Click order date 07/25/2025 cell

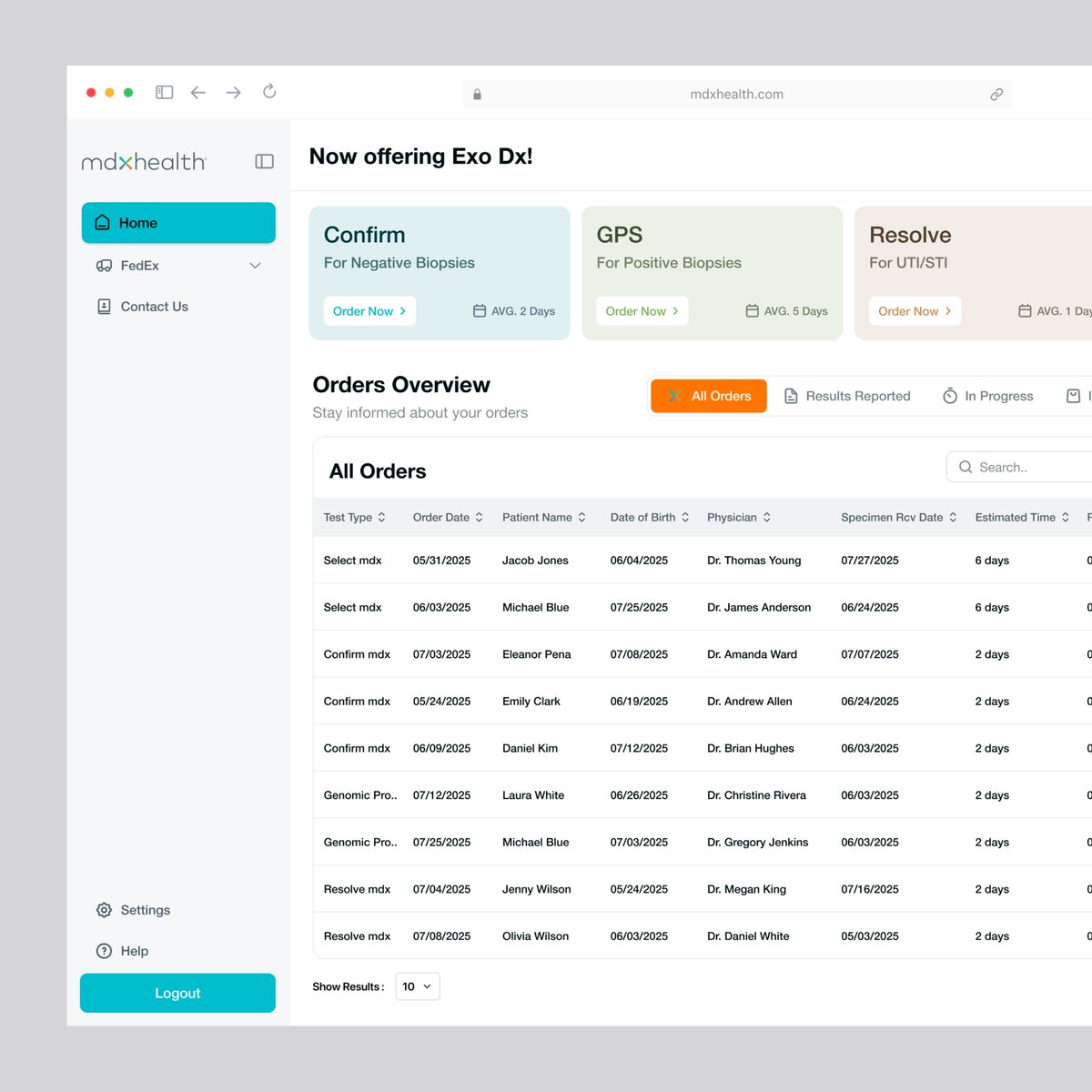[x=442, y=843]
